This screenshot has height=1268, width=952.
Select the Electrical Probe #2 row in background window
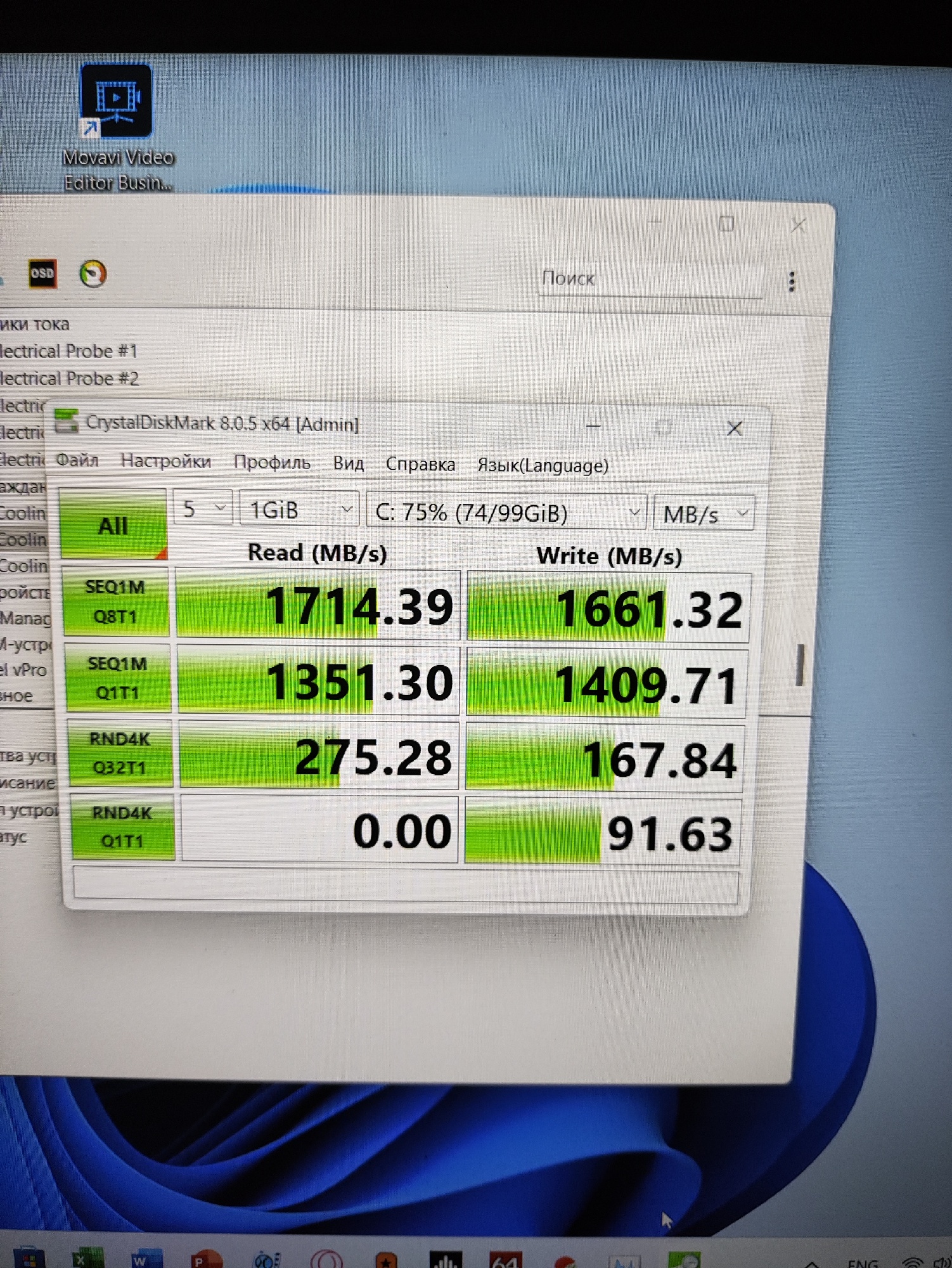coord(68,378)
